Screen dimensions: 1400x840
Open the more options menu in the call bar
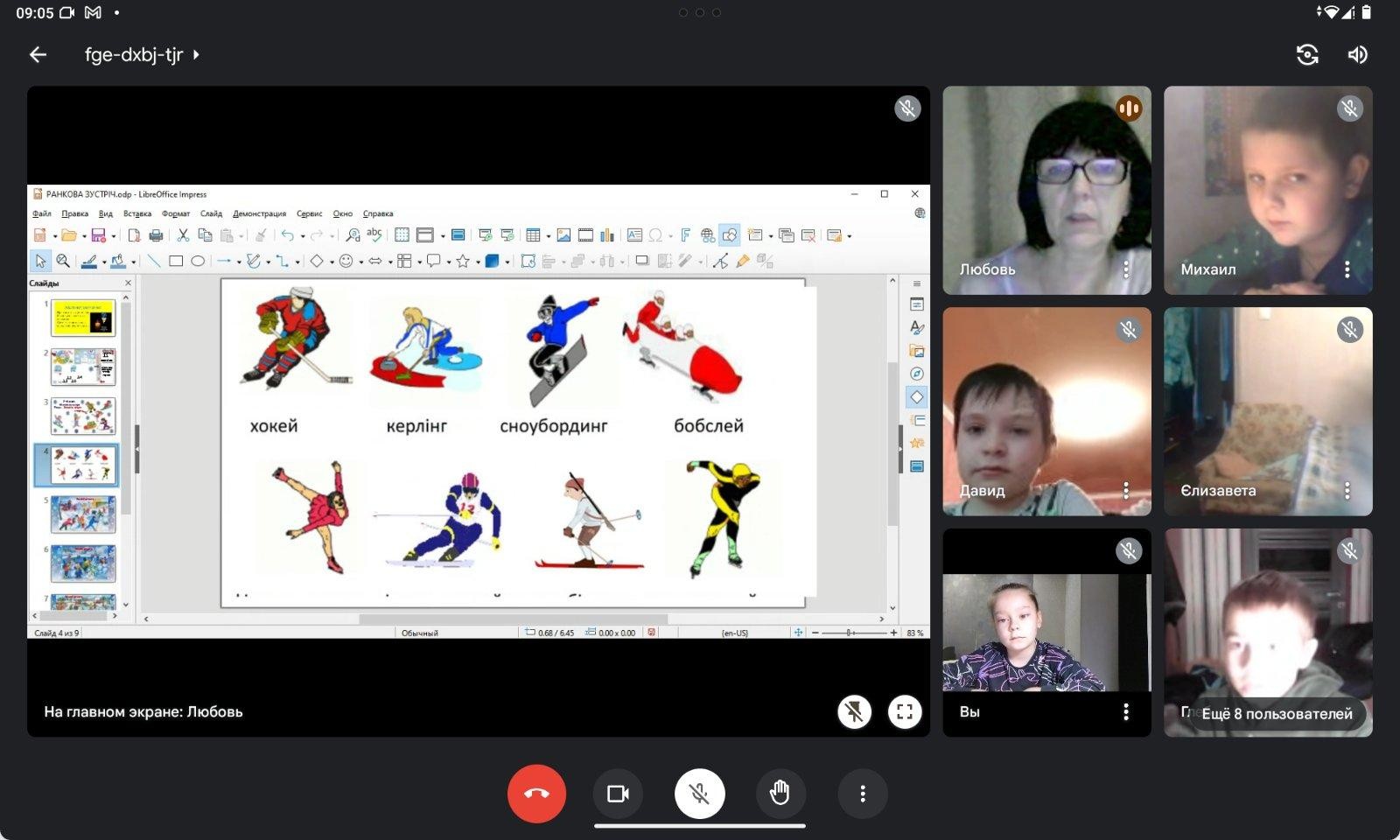863,794
